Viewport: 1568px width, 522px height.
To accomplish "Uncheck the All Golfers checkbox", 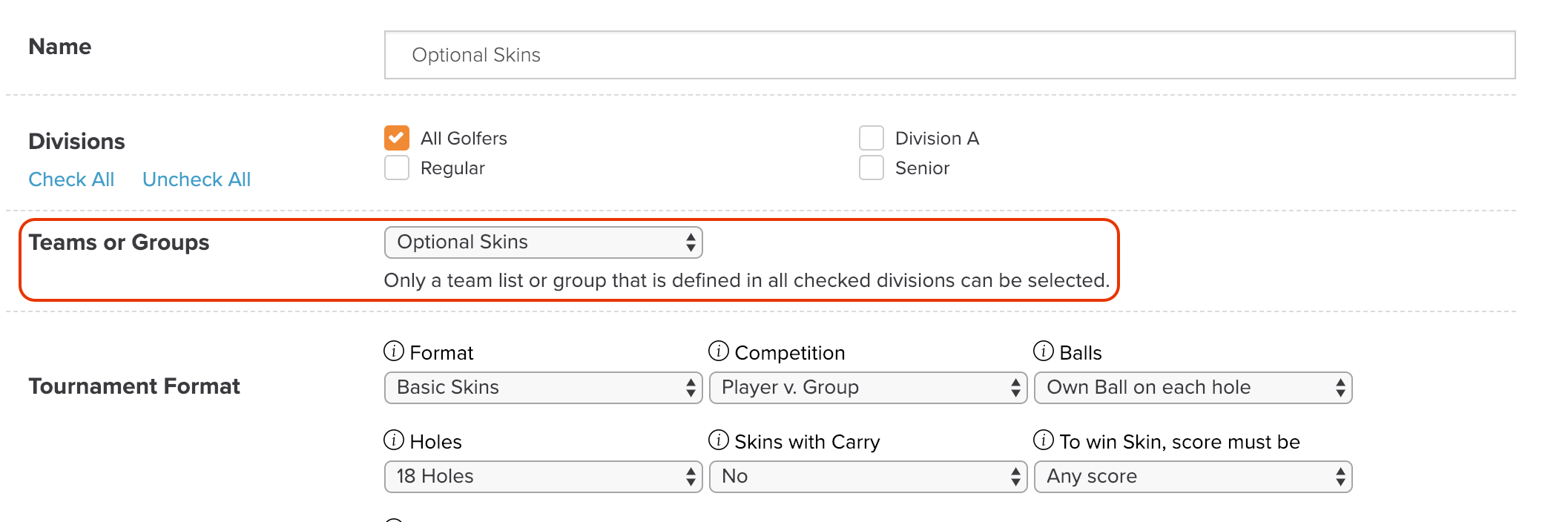I will pos(397,138).
